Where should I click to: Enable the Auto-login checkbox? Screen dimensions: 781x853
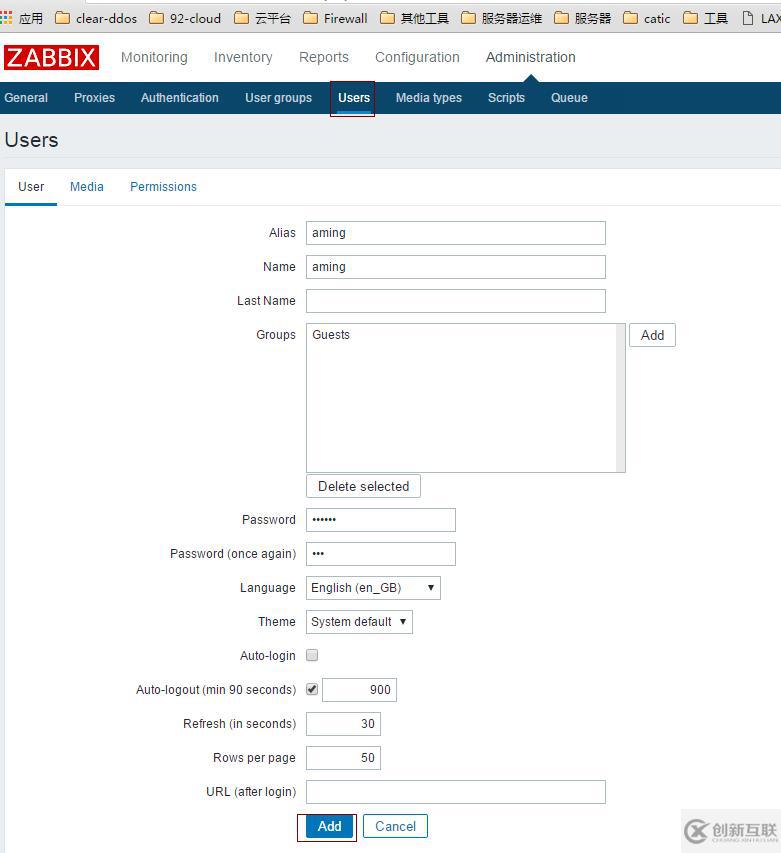point(312,656)
